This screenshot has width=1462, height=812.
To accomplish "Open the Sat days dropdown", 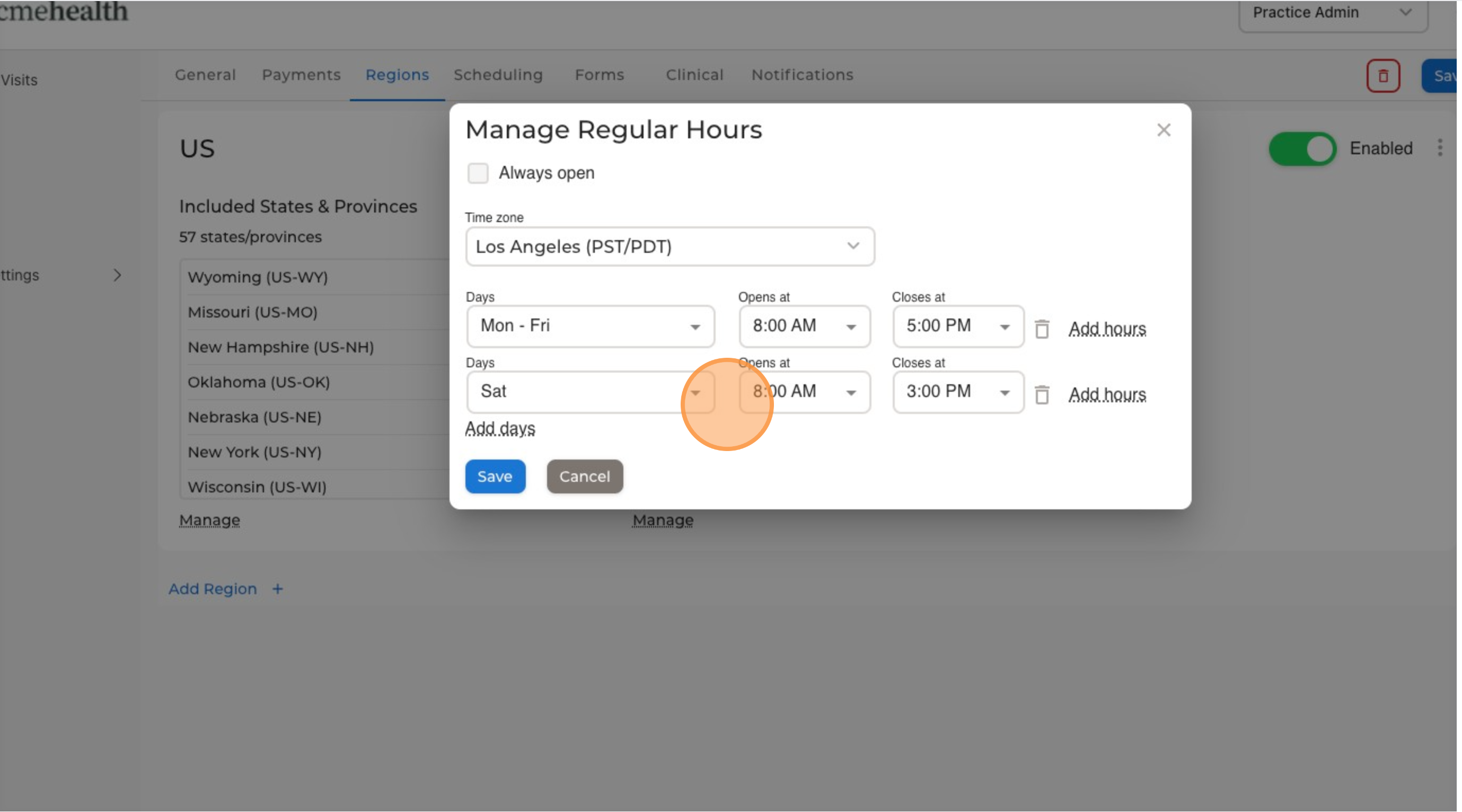I will tap(590, 392).
